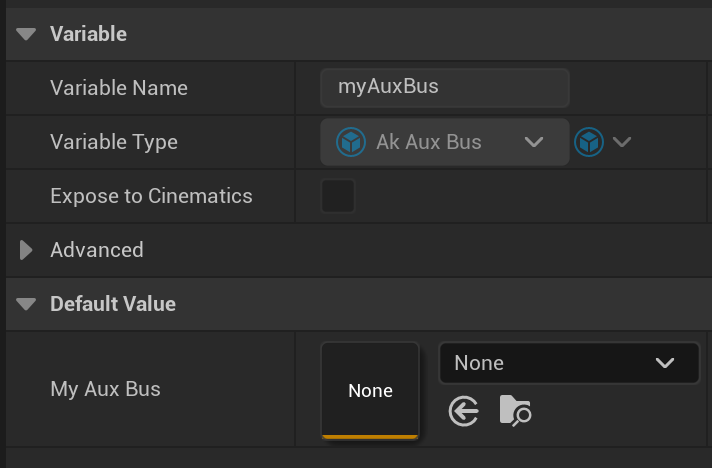Open the Variable Type chevron

[533, 142]
